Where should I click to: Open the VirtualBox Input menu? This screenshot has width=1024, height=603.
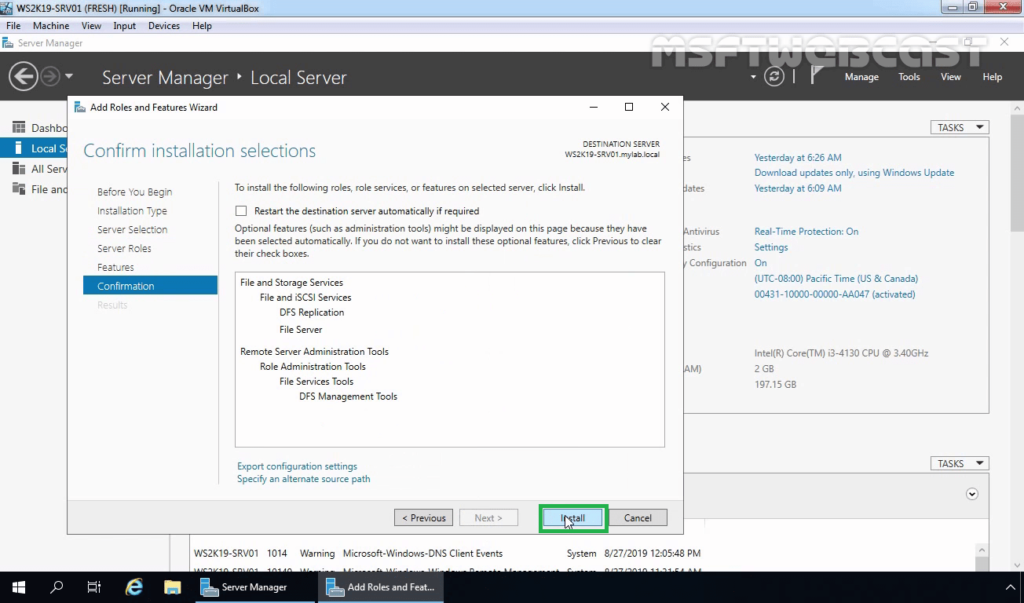[124, 25]
